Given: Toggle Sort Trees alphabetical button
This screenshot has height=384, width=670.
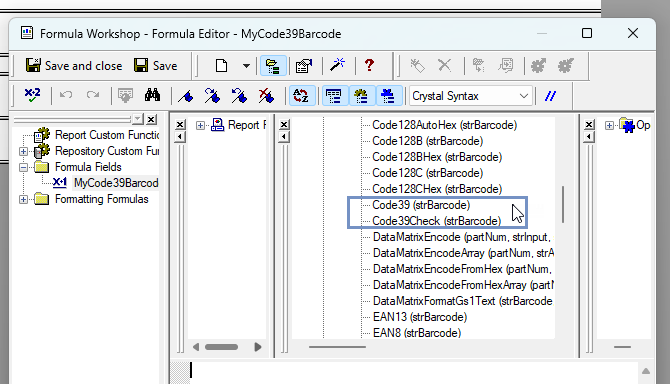Looking at the screenshot, I should pos(302,96).
